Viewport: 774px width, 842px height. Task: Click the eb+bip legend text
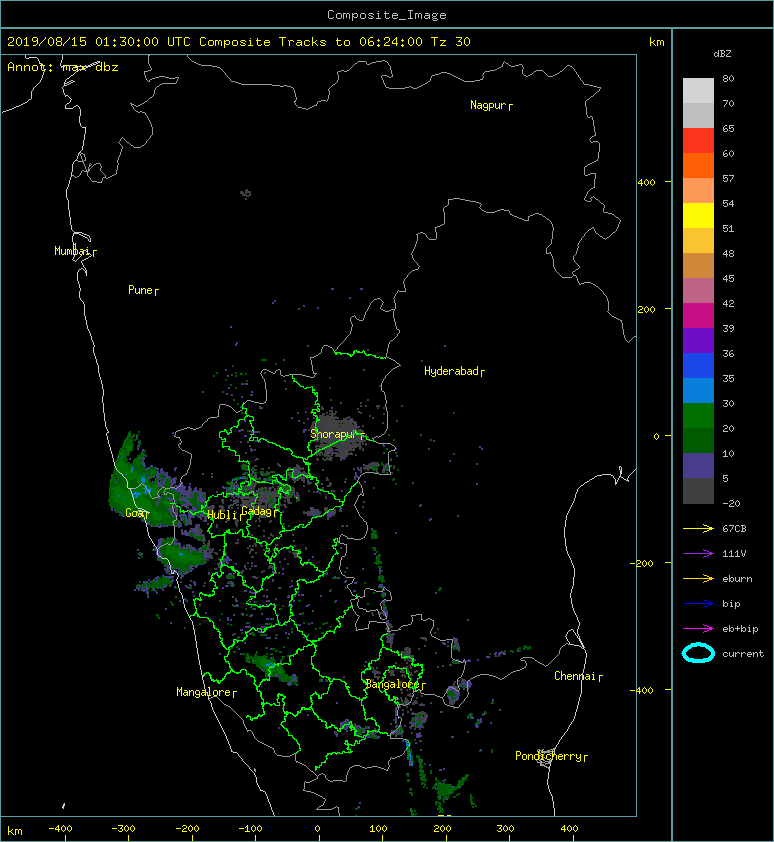point(740,629)
